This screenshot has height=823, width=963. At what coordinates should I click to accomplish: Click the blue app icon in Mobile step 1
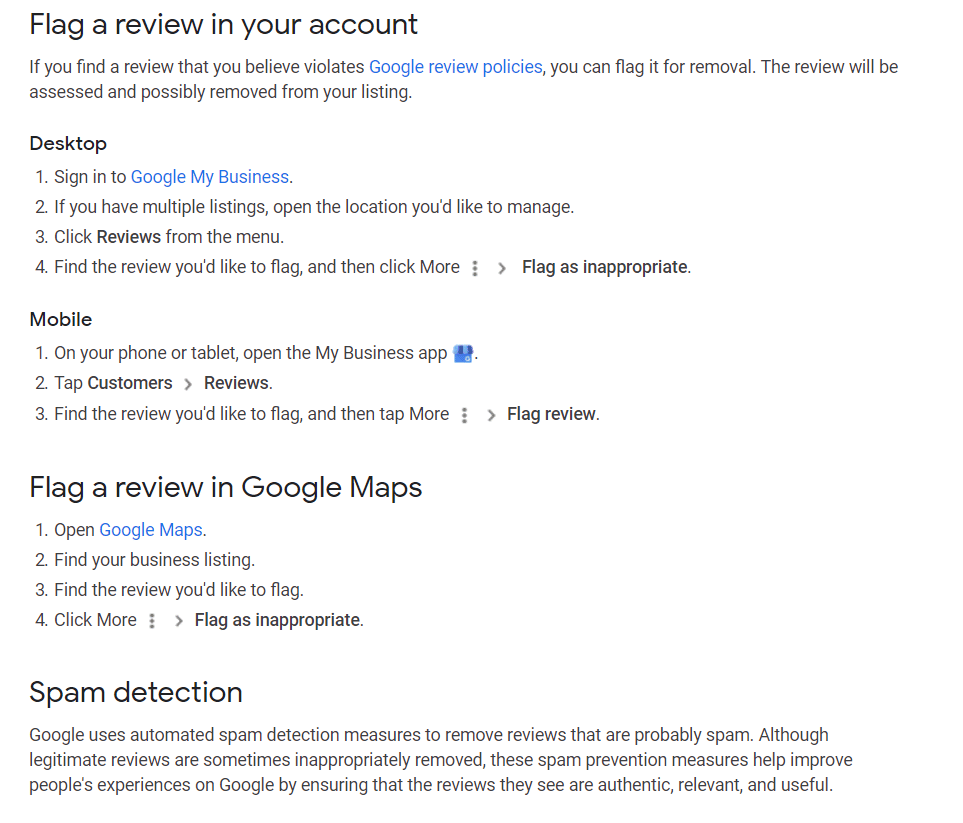(462, 352)
